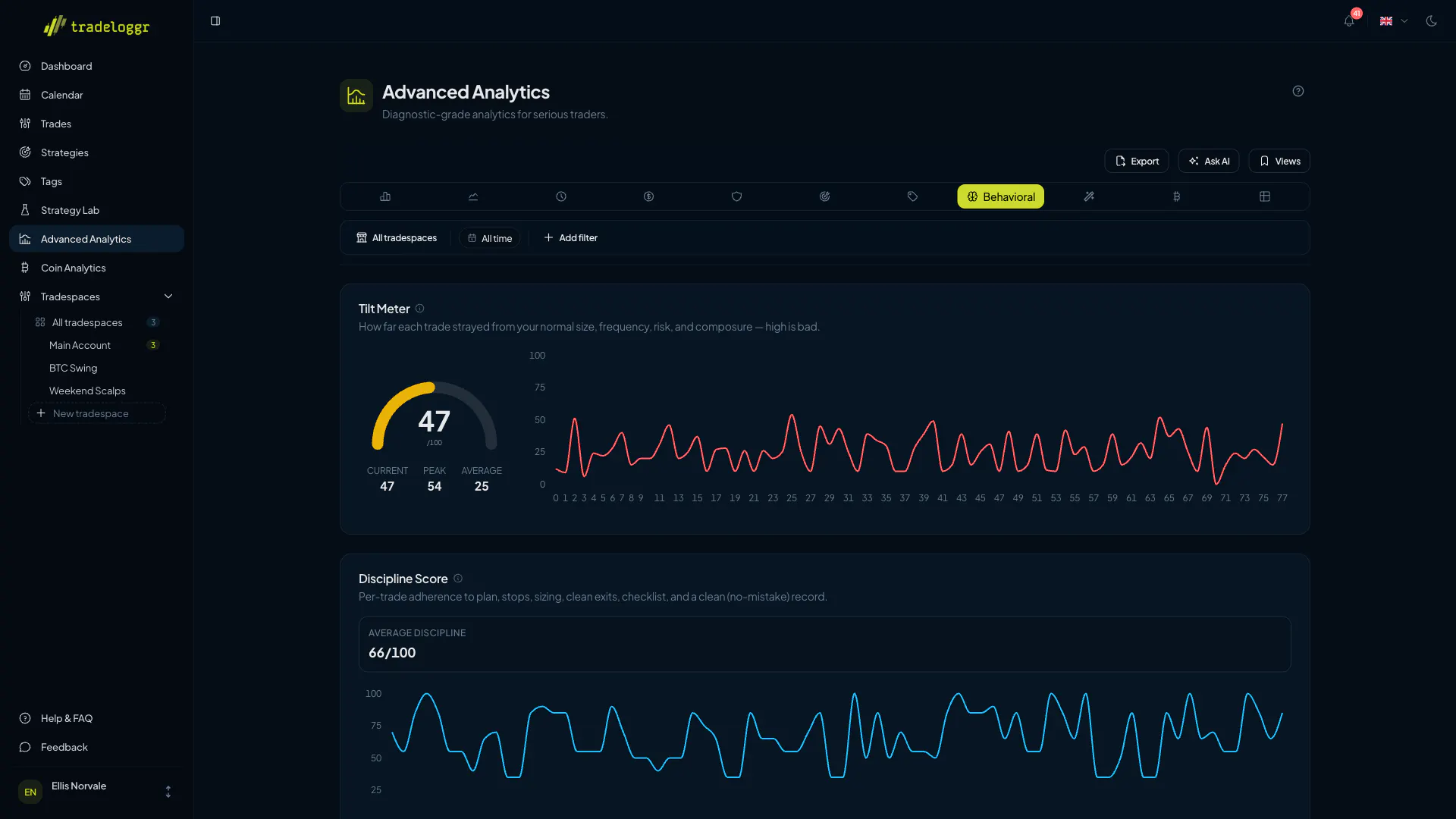Select the target strategies tab icon
Image resolution: width=1456 pixels, height=819 pixels.
[824, 196]
